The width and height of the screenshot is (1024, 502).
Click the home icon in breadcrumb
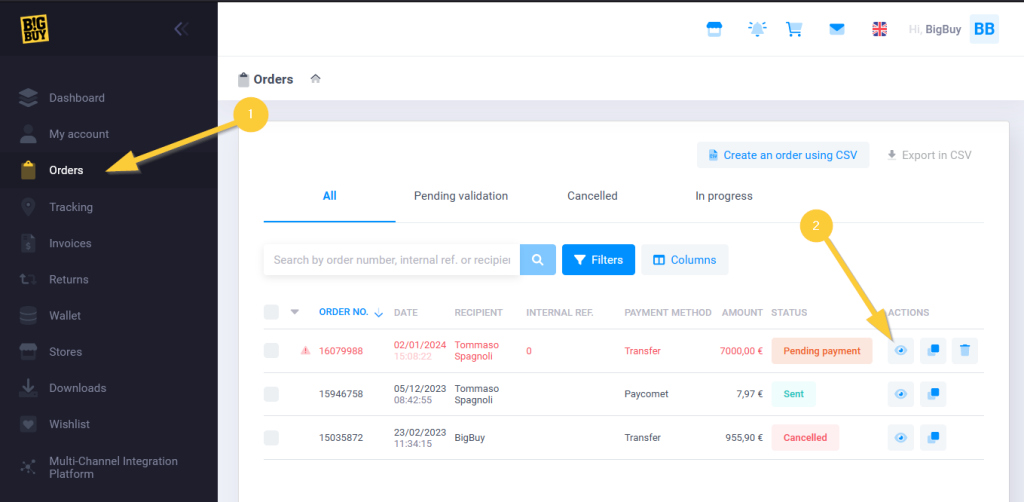pyautogui.click(x=315, y=79)
